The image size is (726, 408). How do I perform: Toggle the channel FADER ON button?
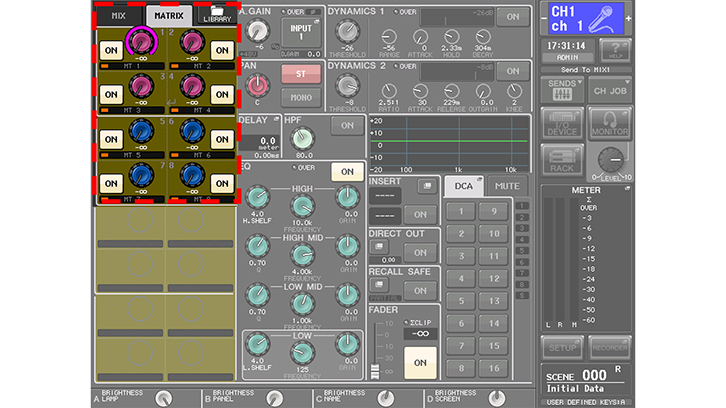click(x=420, y=363)
